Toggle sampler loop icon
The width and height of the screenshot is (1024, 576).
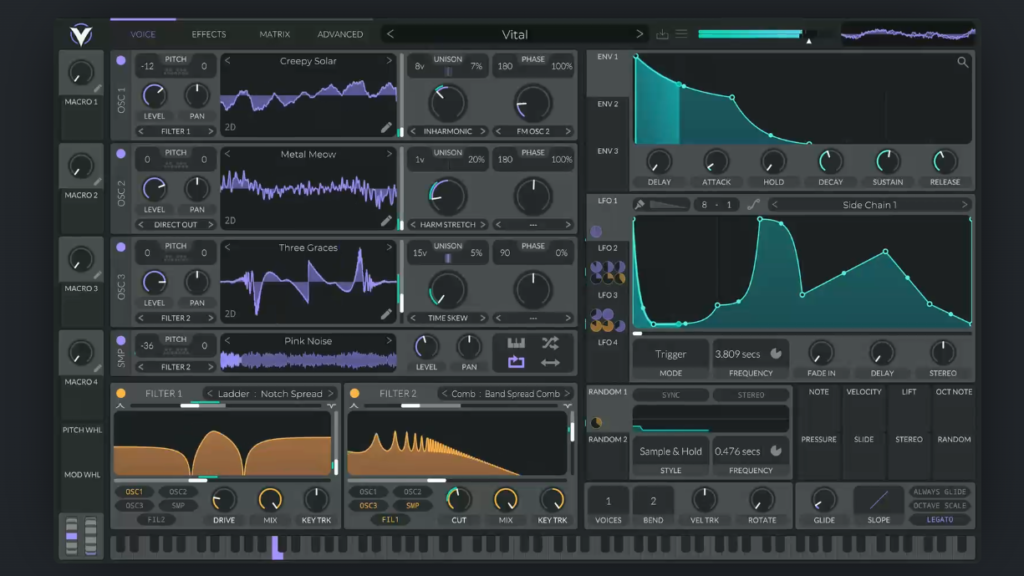coord(516,362)
